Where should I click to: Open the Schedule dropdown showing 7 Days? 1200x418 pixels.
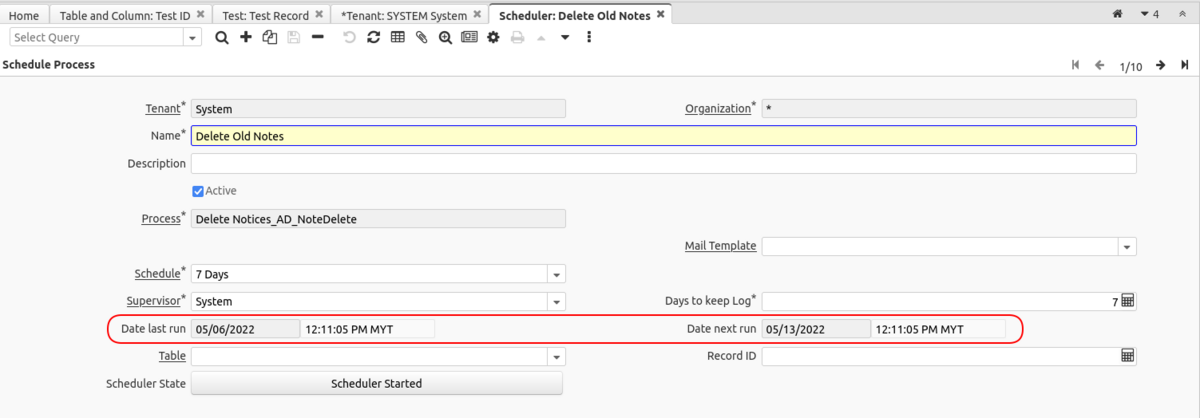(x=556, y=274)
